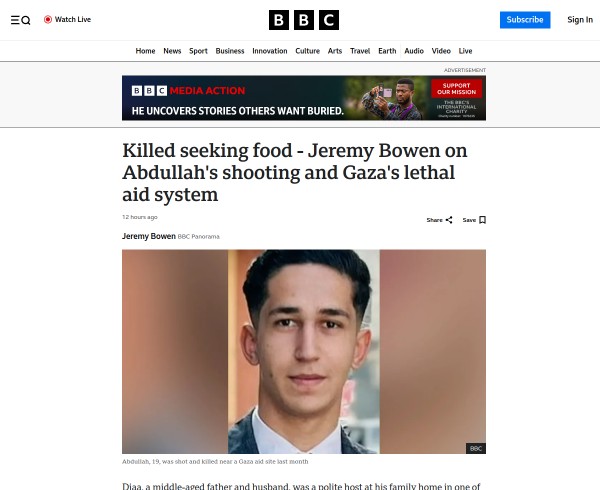The width and height of the screenshot is (600, 490).
Task: Open the News tab
Action: pos(172,51)
